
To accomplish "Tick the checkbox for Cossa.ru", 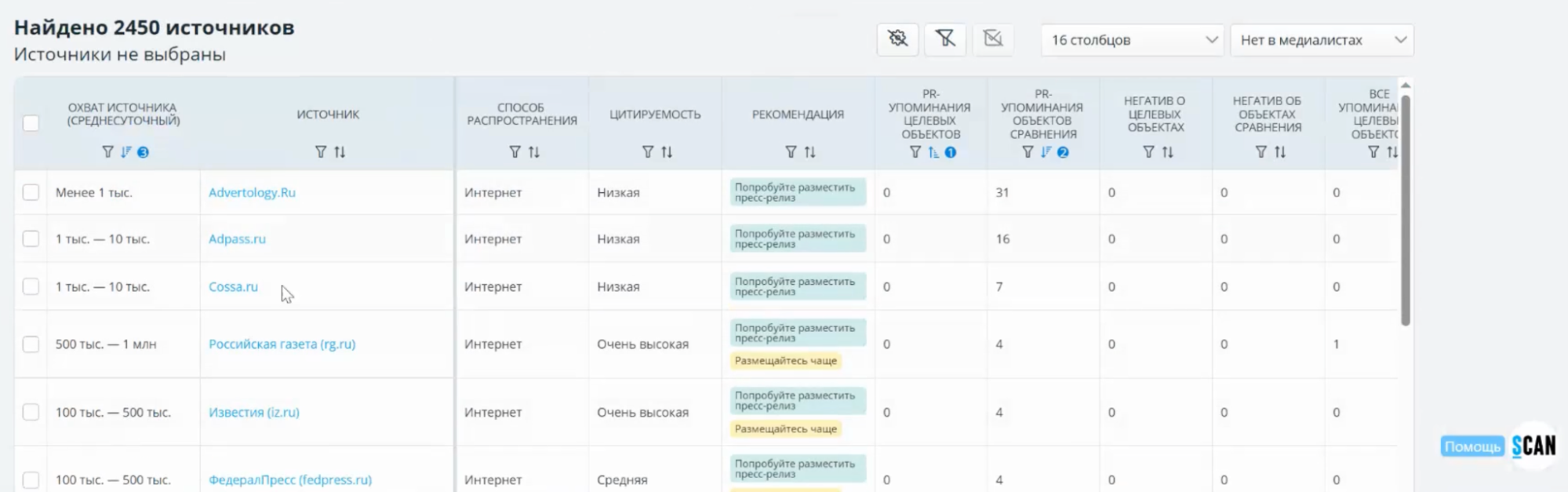I will (31, 286).
